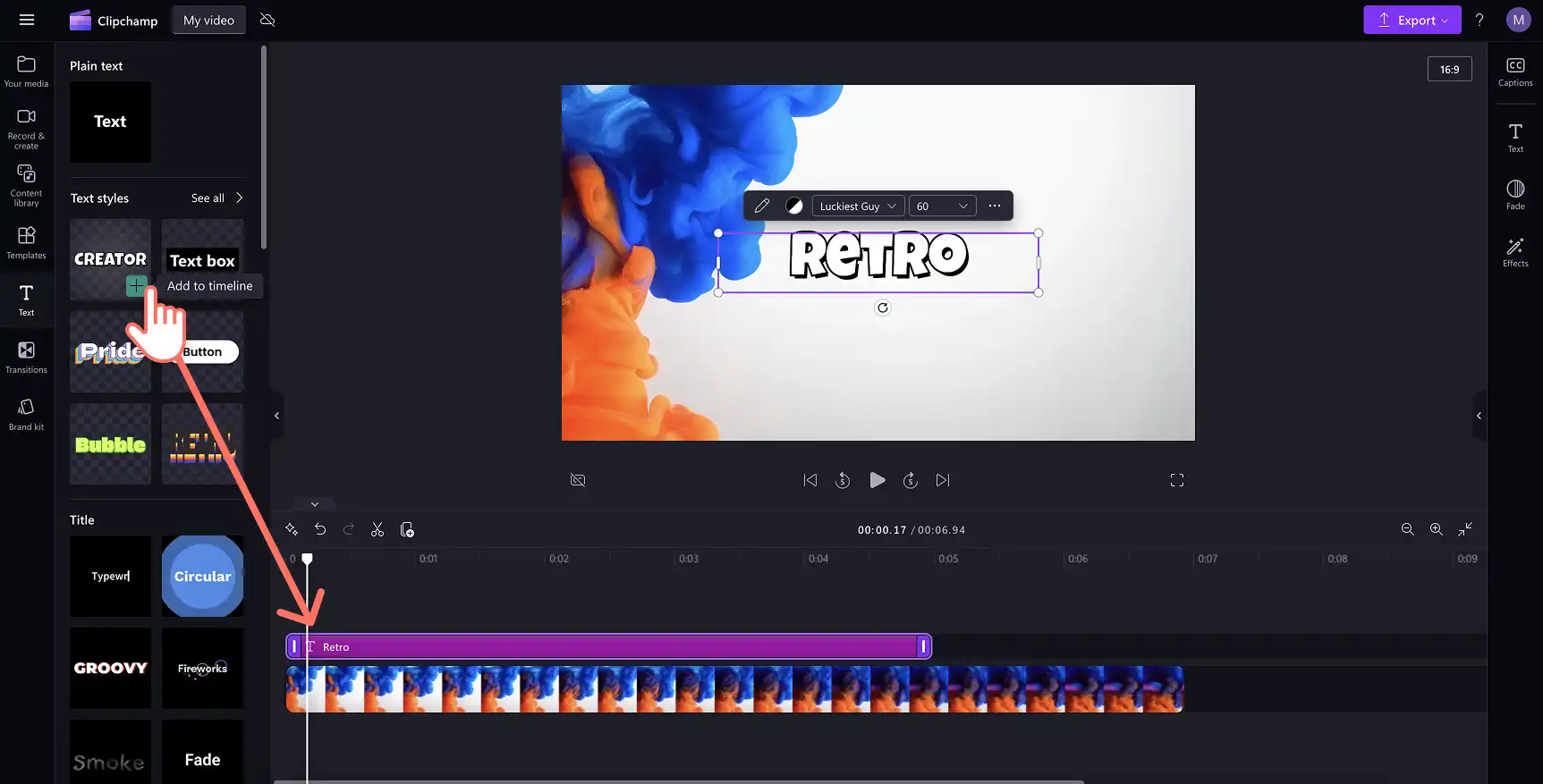Open the Effects panel
Image resolution: width=1543 pixels, height=784 pixels.
[x=1515, y=252]
